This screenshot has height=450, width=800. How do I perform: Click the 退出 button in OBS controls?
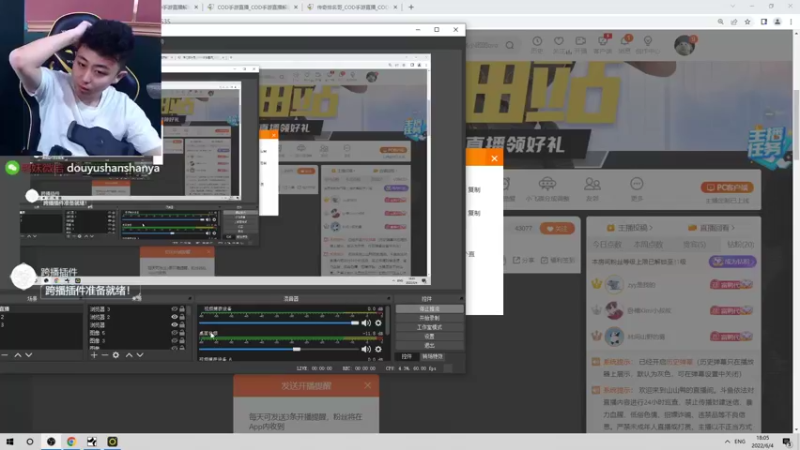coord(430,345)
